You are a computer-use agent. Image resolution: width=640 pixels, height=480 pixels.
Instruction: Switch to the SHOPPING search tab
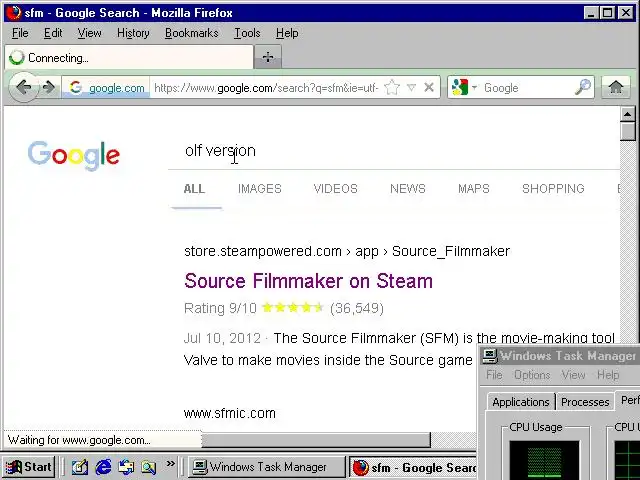click(x=553, y=189)
